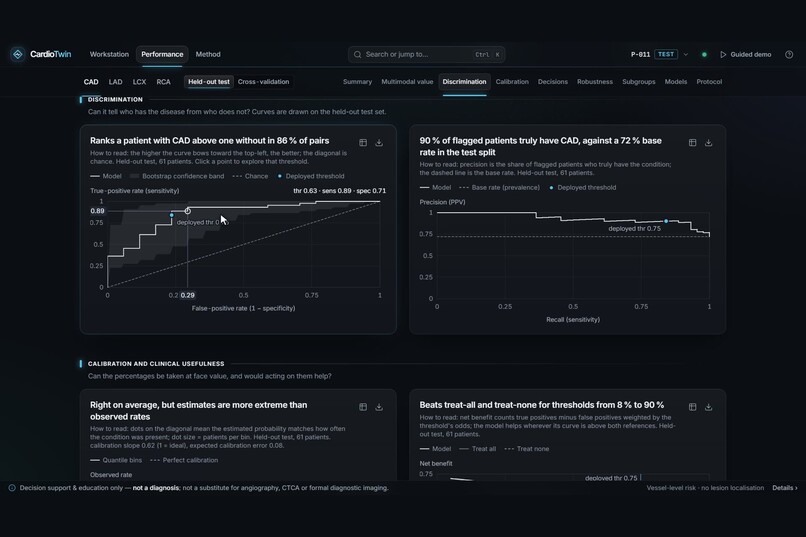This screenshot has height=537, width=806.
Task: Download the precision-recall chart
Action: tap(708, 143)
